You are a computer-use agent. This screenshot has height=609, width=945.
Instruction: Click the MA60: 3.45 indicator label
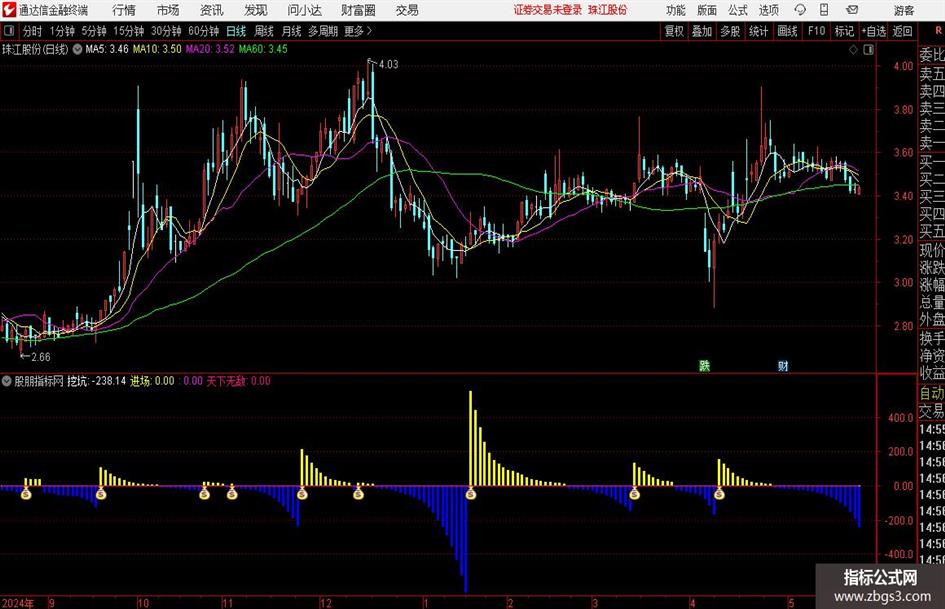[x=263, y=49]
